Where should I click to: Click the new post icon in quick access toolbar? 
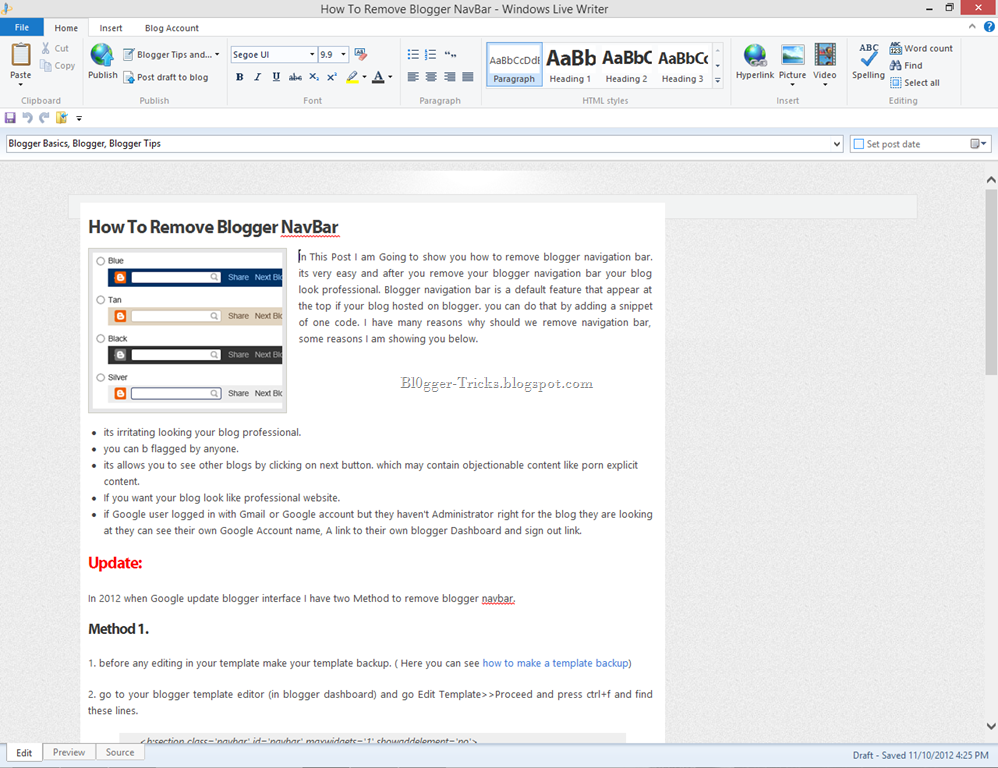pyautogui.click(x=62, y=118)
